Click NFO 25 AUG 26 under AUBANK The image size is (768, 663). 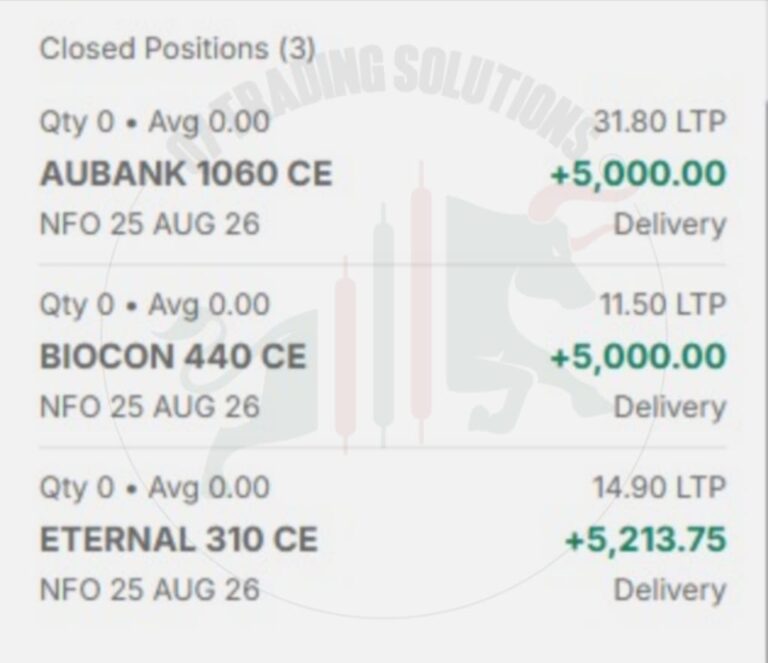coord(149,224)
